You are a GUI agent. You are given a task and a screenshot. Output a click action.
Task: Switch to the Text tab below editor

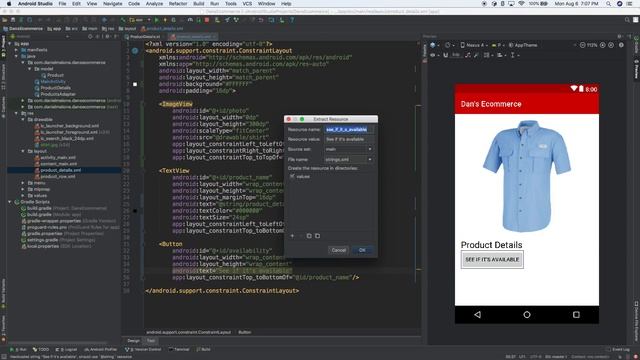pyautogui.click(x=151, y=340)
